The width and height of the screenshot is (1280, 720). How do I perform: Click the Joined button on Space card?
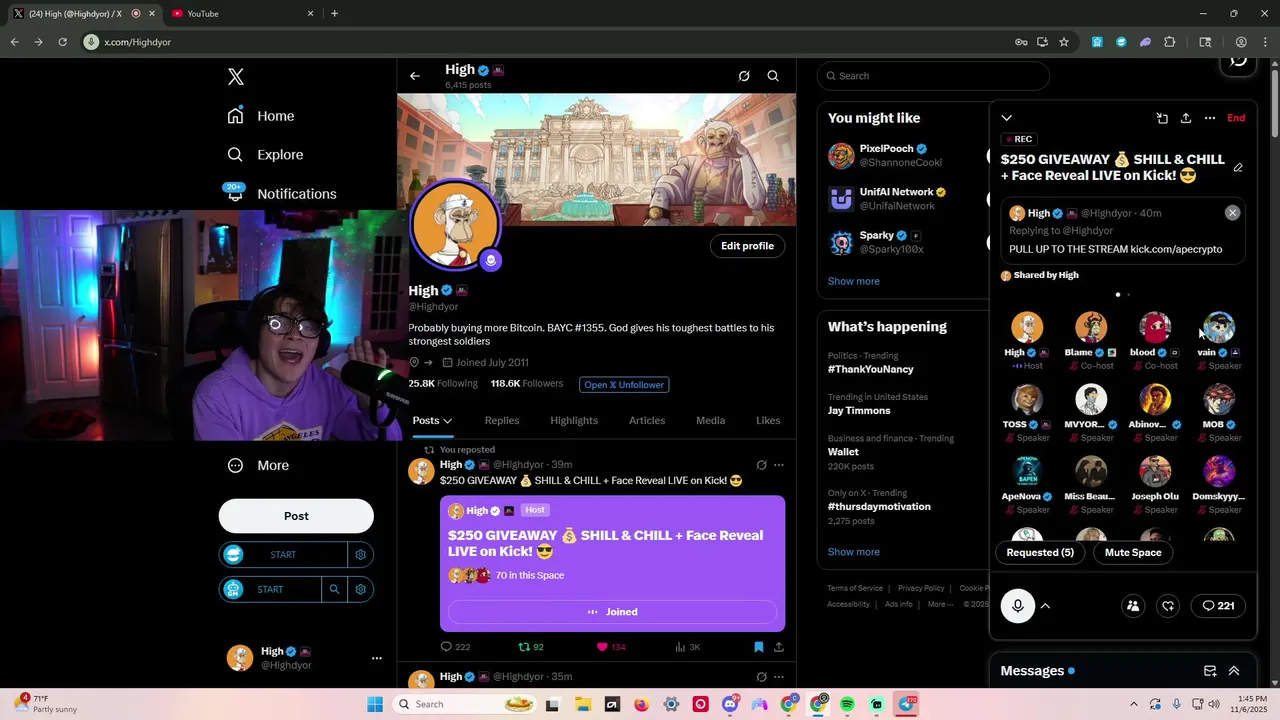tap(612, 612)
